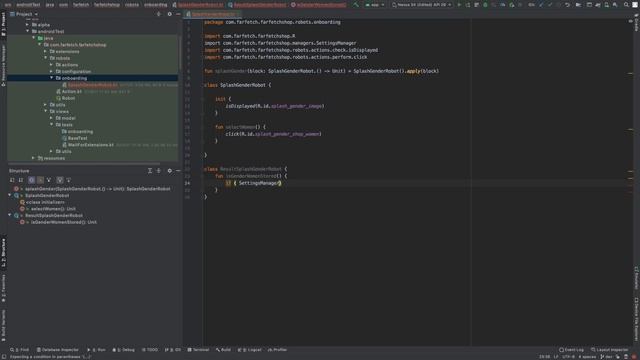Click the Apply Changes icon next to Run
640x360 pixels.
468,5
